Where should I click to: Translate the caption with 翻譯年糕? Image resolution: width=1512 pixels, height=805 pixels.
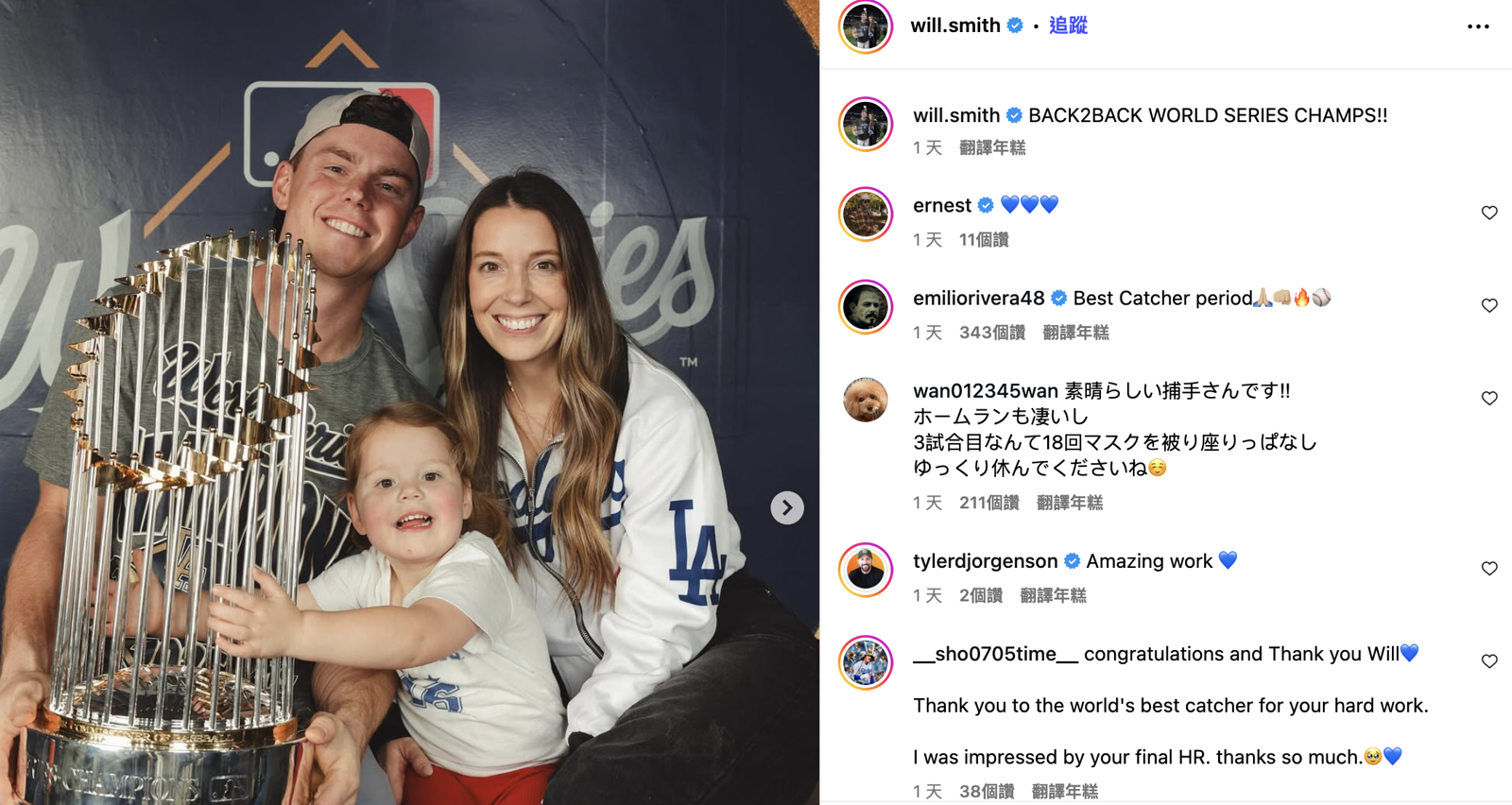tap(992, 147)
